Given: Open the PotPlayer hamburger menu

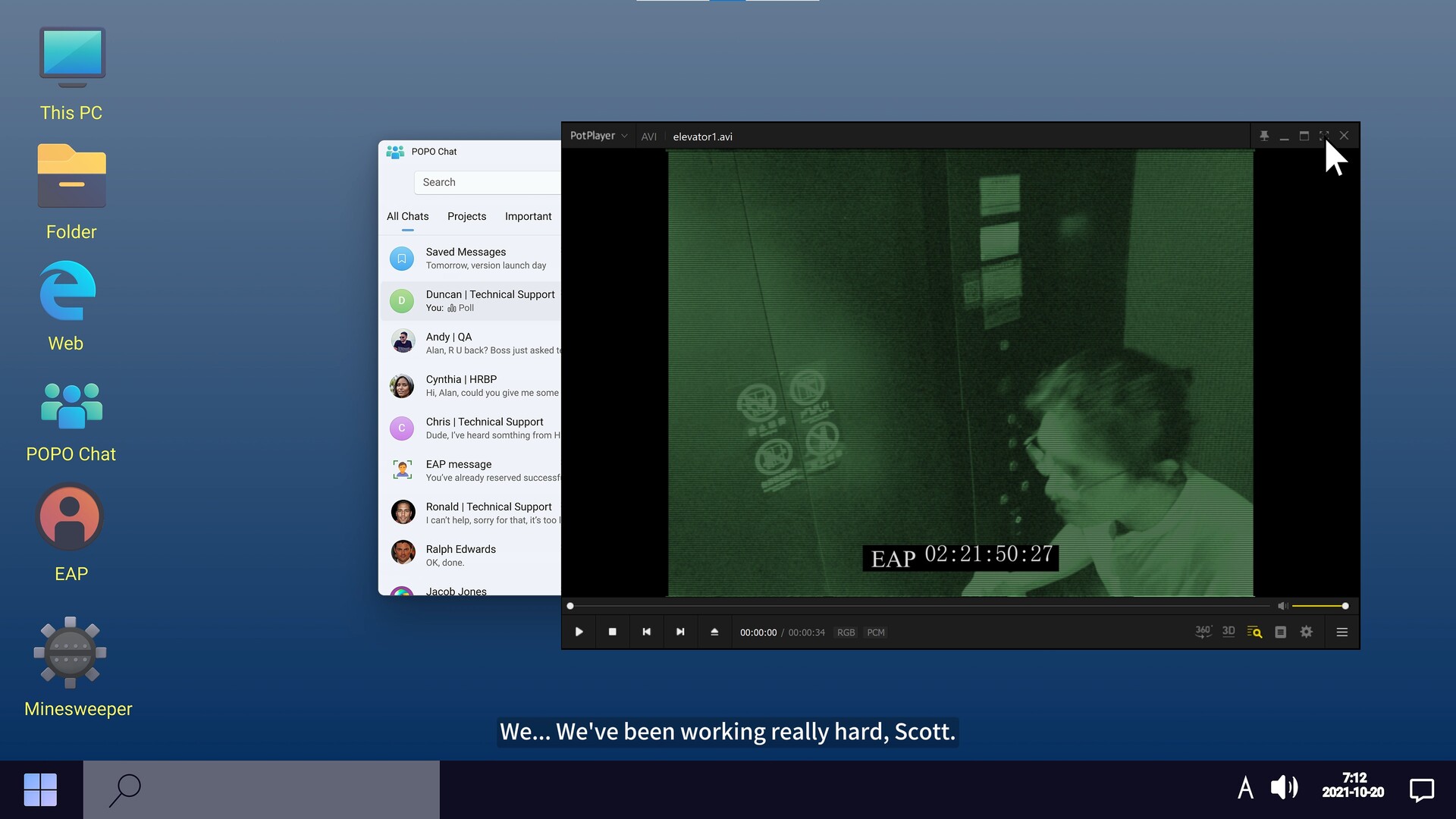Looking at the screenshot, I should point(1341,632).
